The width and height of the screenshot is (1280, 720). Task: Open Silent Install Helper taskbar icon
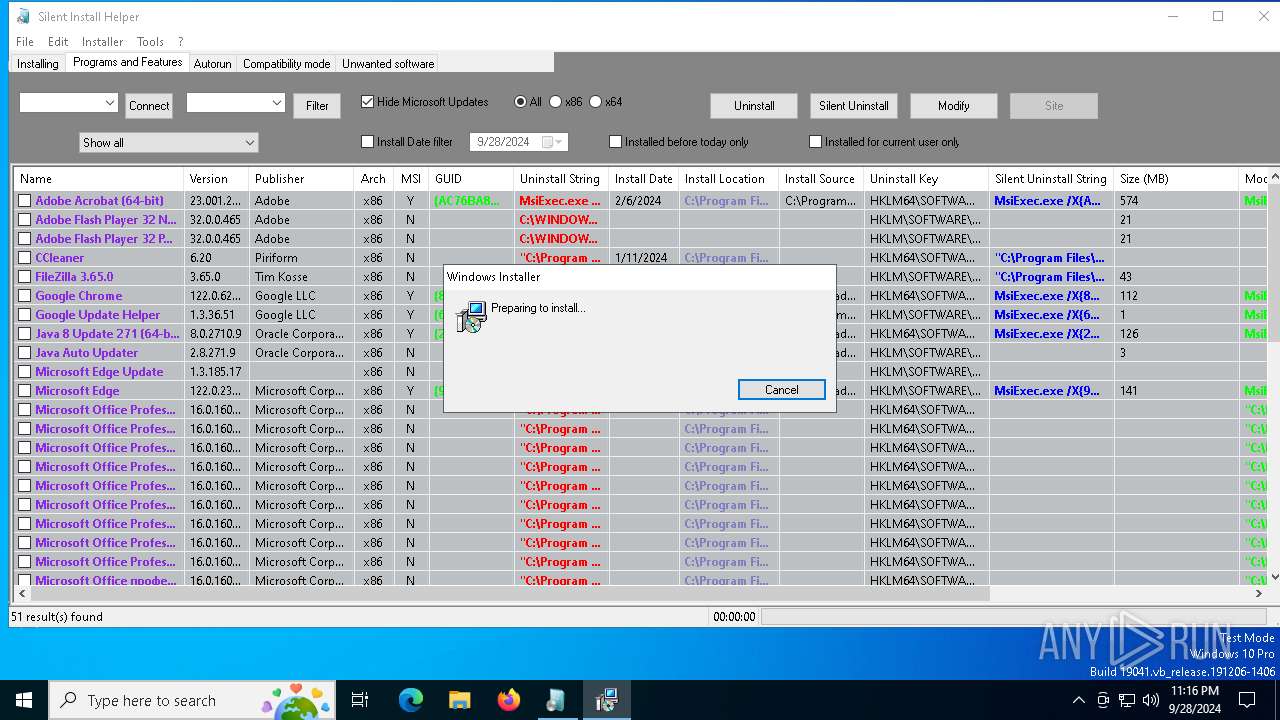[x=556, y=700]
